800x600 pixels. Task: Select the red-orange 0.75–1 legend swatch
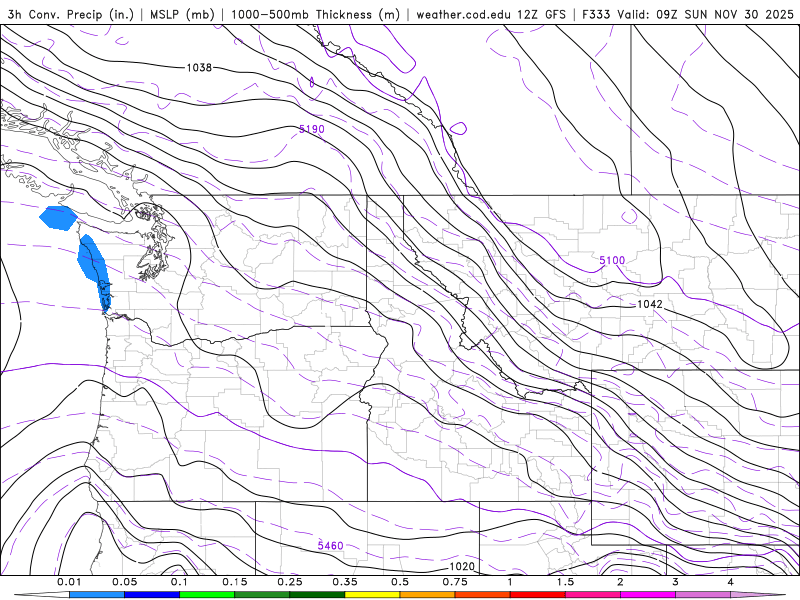(483, 595)
